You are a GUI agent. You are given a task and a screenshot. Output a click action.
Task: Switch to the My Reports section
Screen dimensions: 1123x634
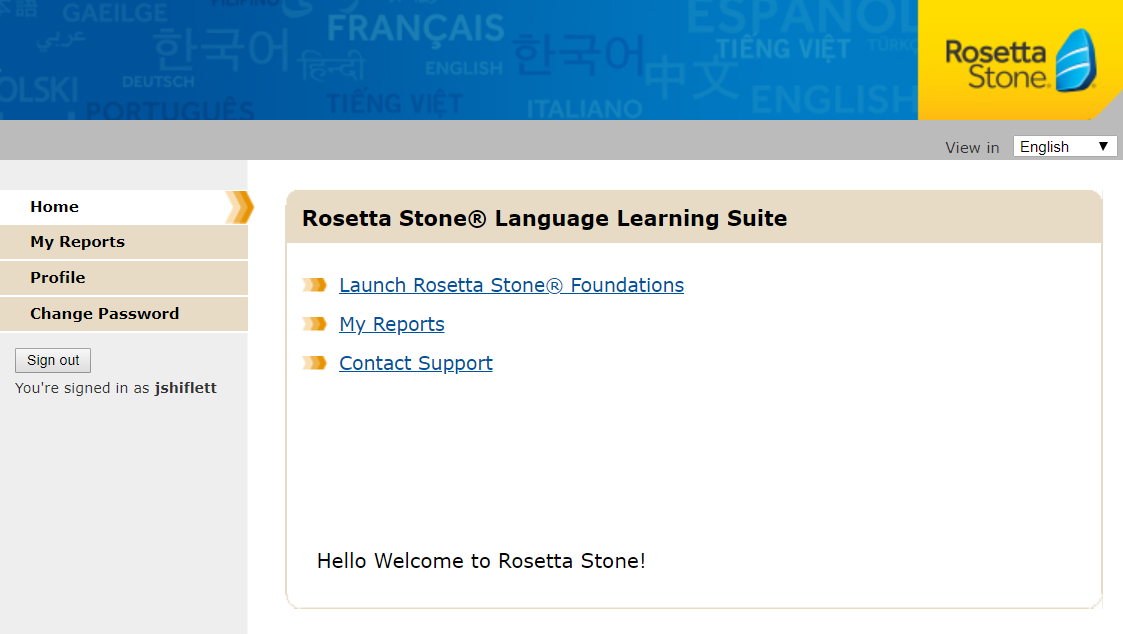click(x=77, y=242)
